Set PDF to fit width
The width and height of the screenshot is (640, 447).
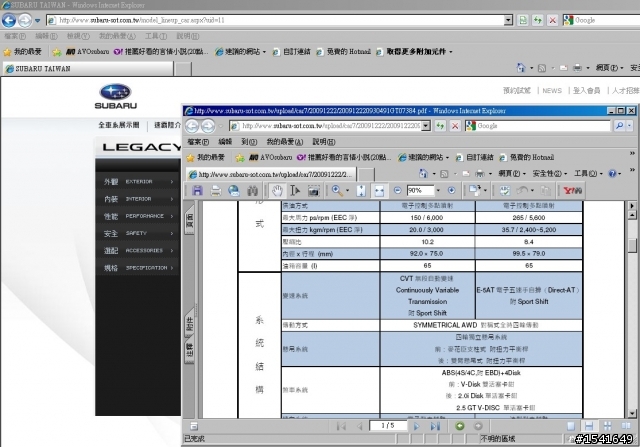[x=379, y=190]
